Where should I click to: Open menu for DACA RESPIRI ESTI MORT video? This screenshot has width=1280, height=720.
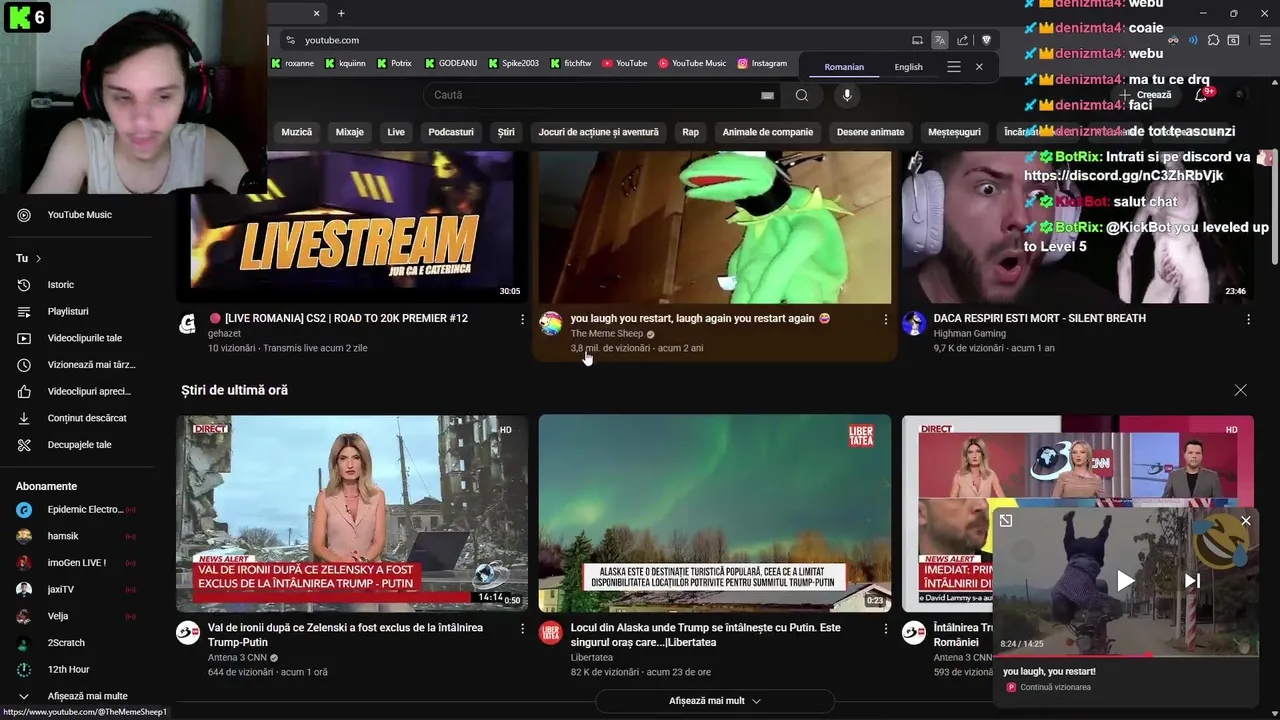tap(1248, 319)
